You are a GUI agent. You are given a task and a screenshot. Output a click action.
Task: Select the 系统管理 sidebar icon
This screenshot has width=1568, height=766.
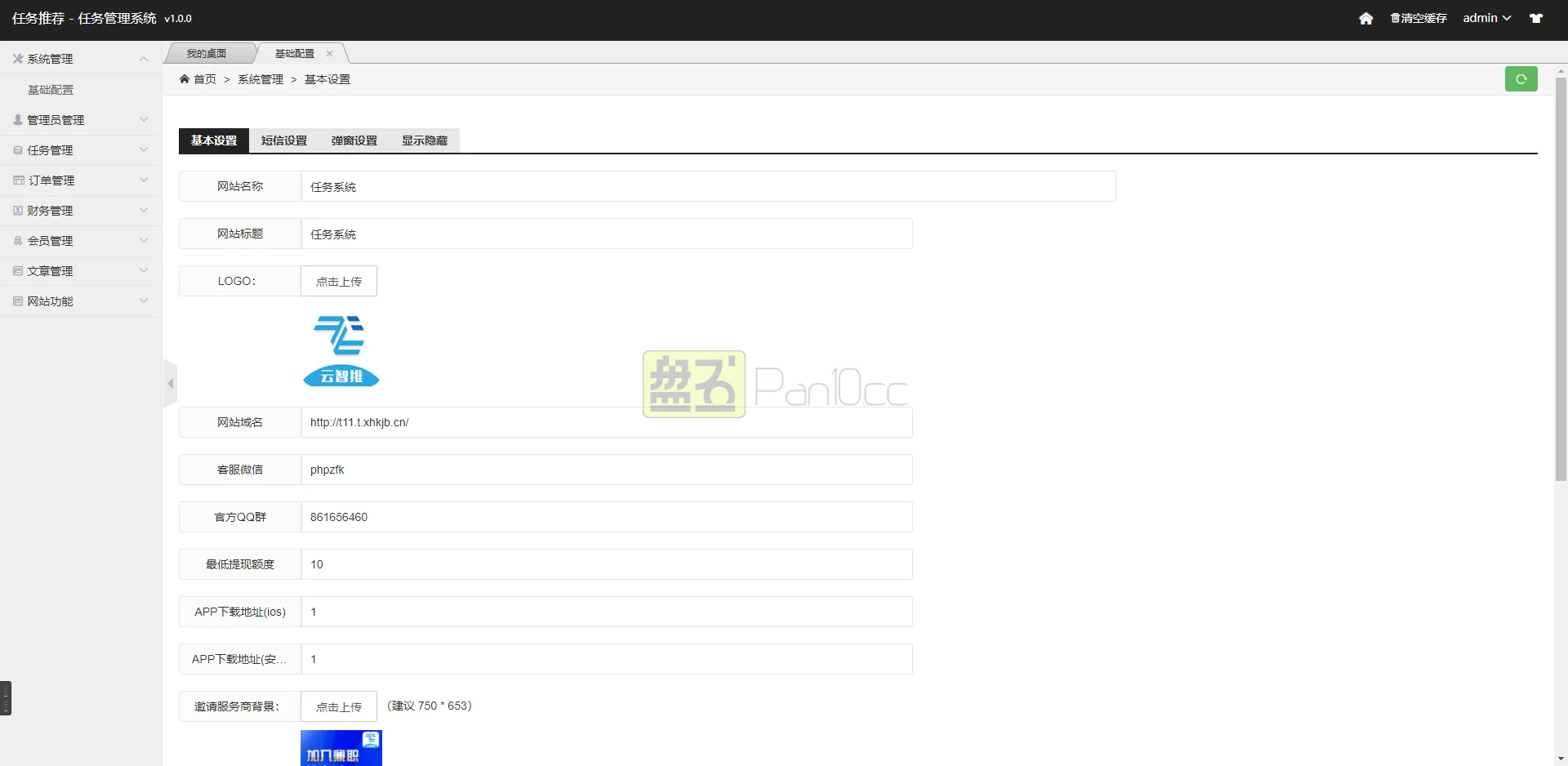16,58
